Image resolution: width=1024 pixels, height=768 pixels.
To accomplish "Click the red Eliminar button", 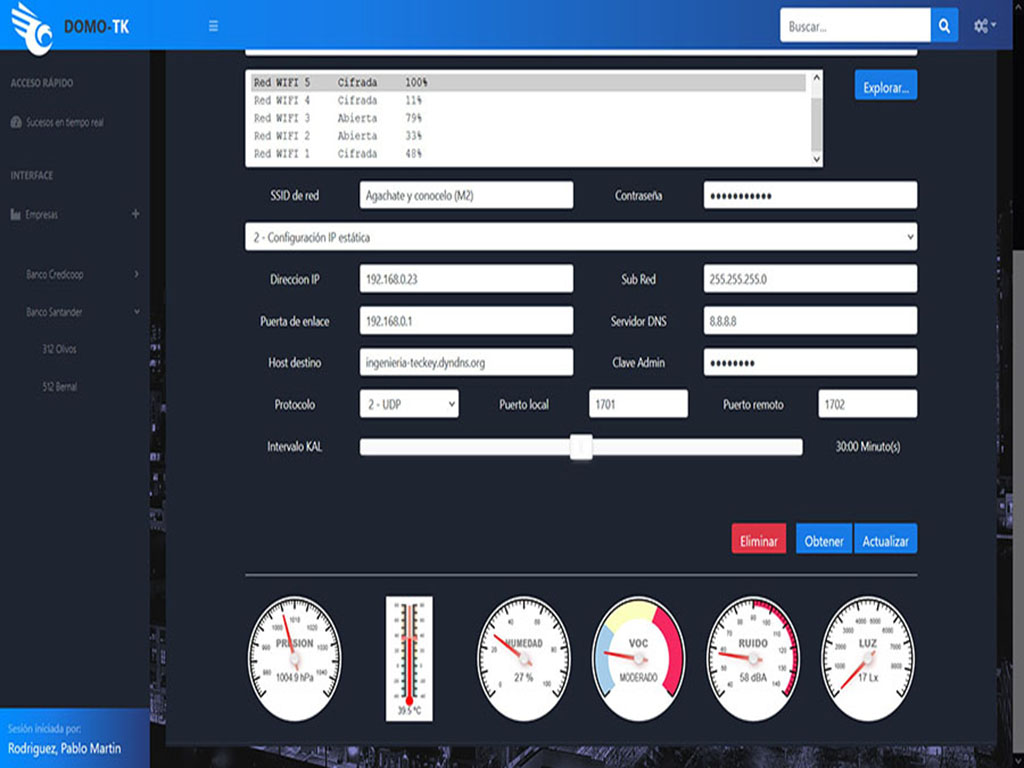I will click(758, 540).
